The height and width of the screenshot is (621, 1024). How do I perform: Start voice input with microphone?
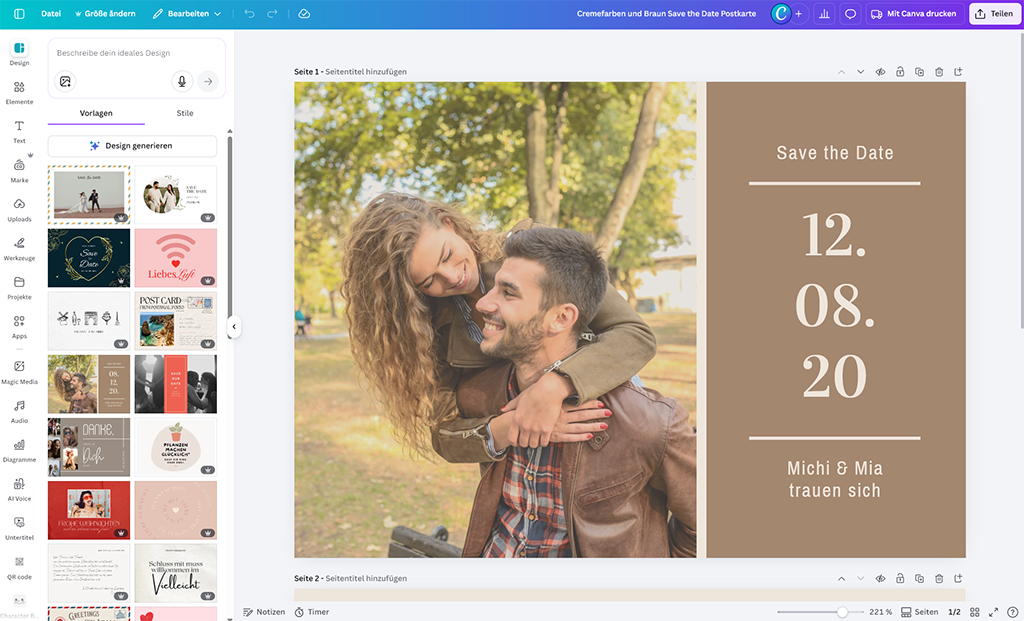click(x=182, y=82)
